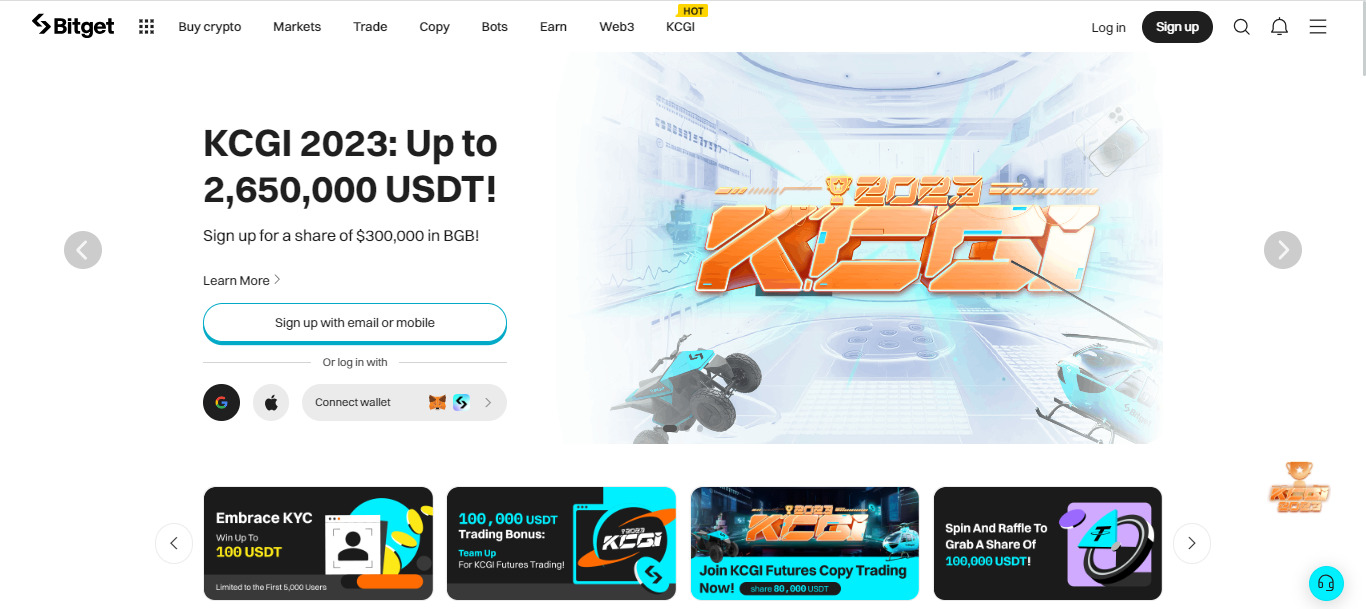Click the Sign up button
1366x609 pixels.
pyautogui.click(x=1177, y=27)
